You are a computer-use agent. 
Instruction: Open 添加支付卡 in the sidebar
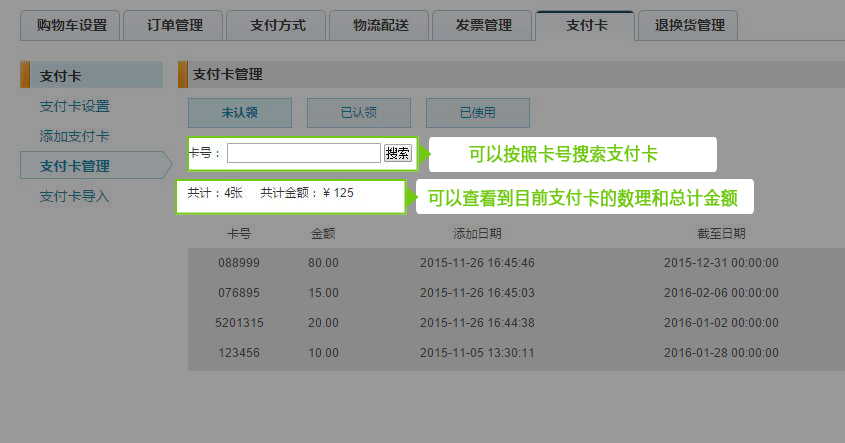[x=74, y=136]
